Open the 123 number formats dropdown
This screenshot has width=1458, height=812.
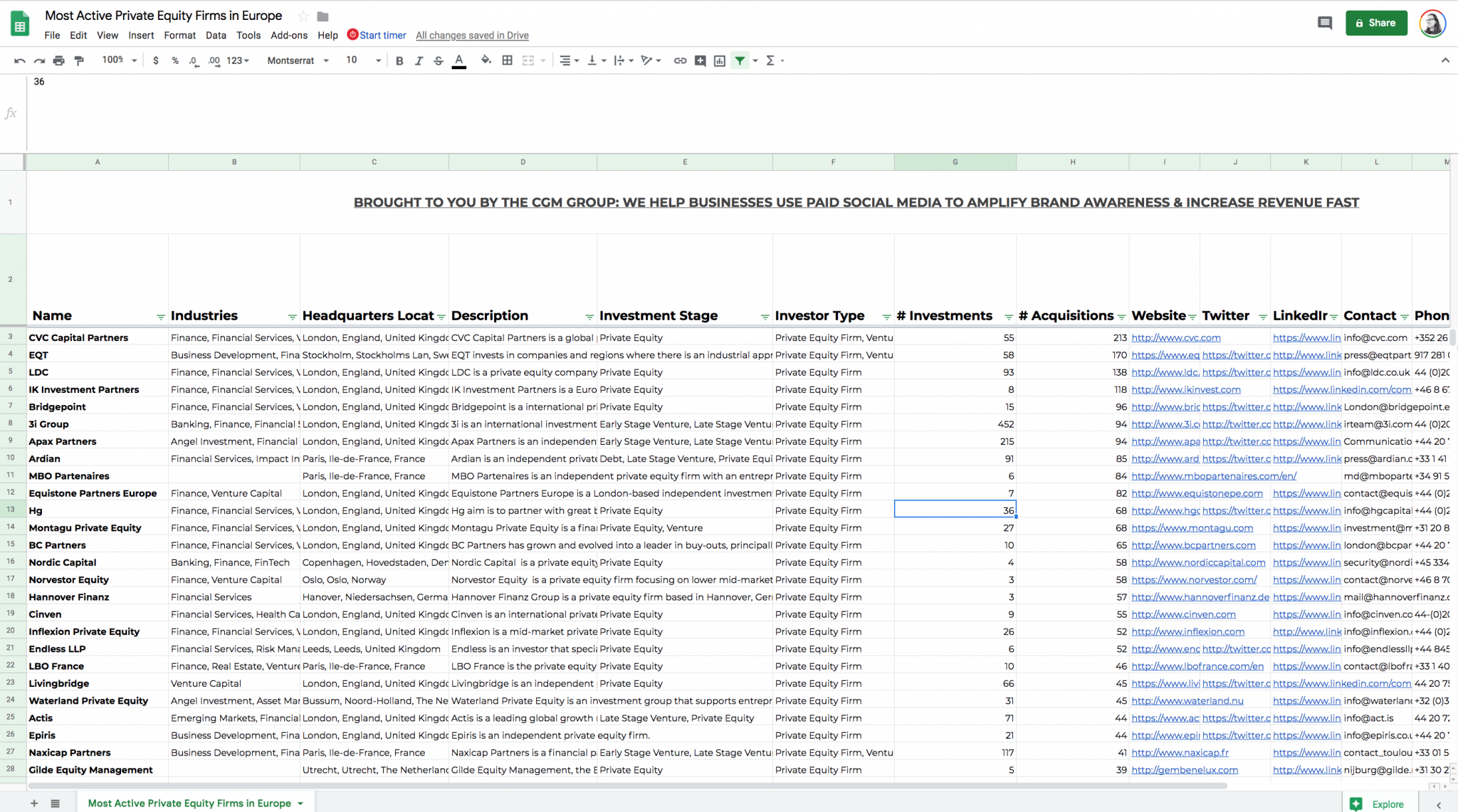(238, 60)
